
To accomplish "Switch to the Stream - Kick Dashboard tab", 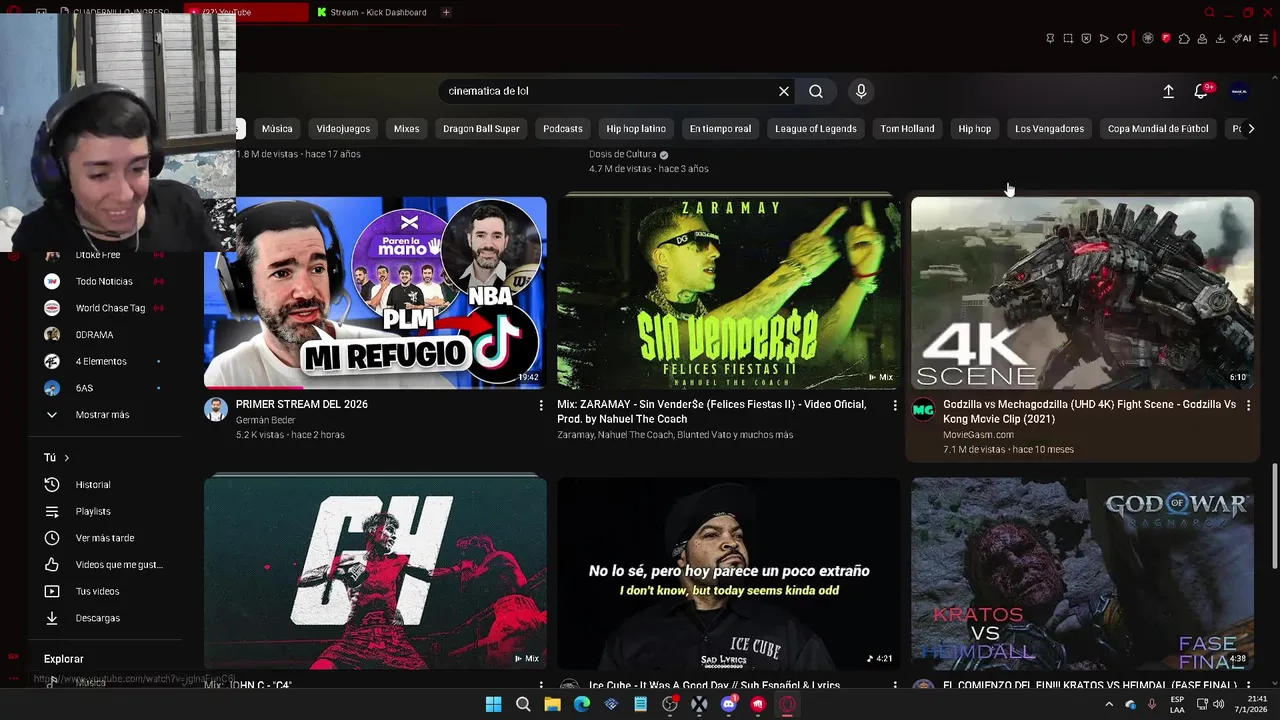I will point(372,12).
